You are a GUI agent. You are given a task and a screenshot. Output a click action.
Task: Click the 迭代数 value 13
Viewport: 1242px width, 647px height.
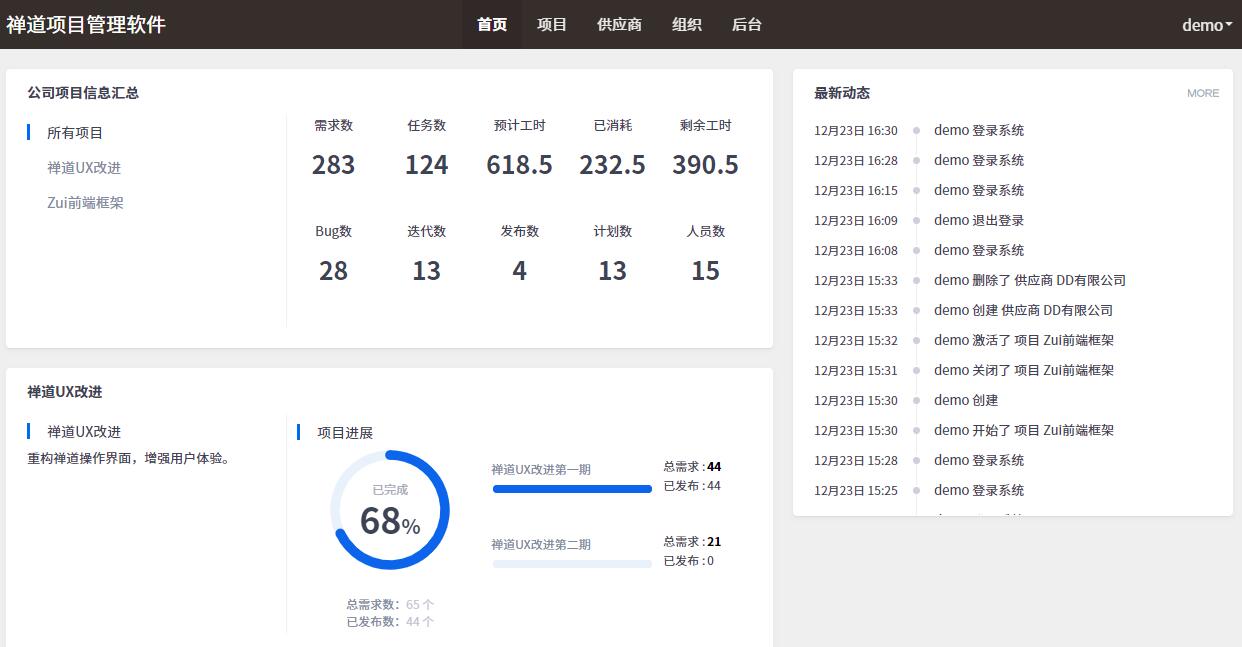(x=426, y=271)
